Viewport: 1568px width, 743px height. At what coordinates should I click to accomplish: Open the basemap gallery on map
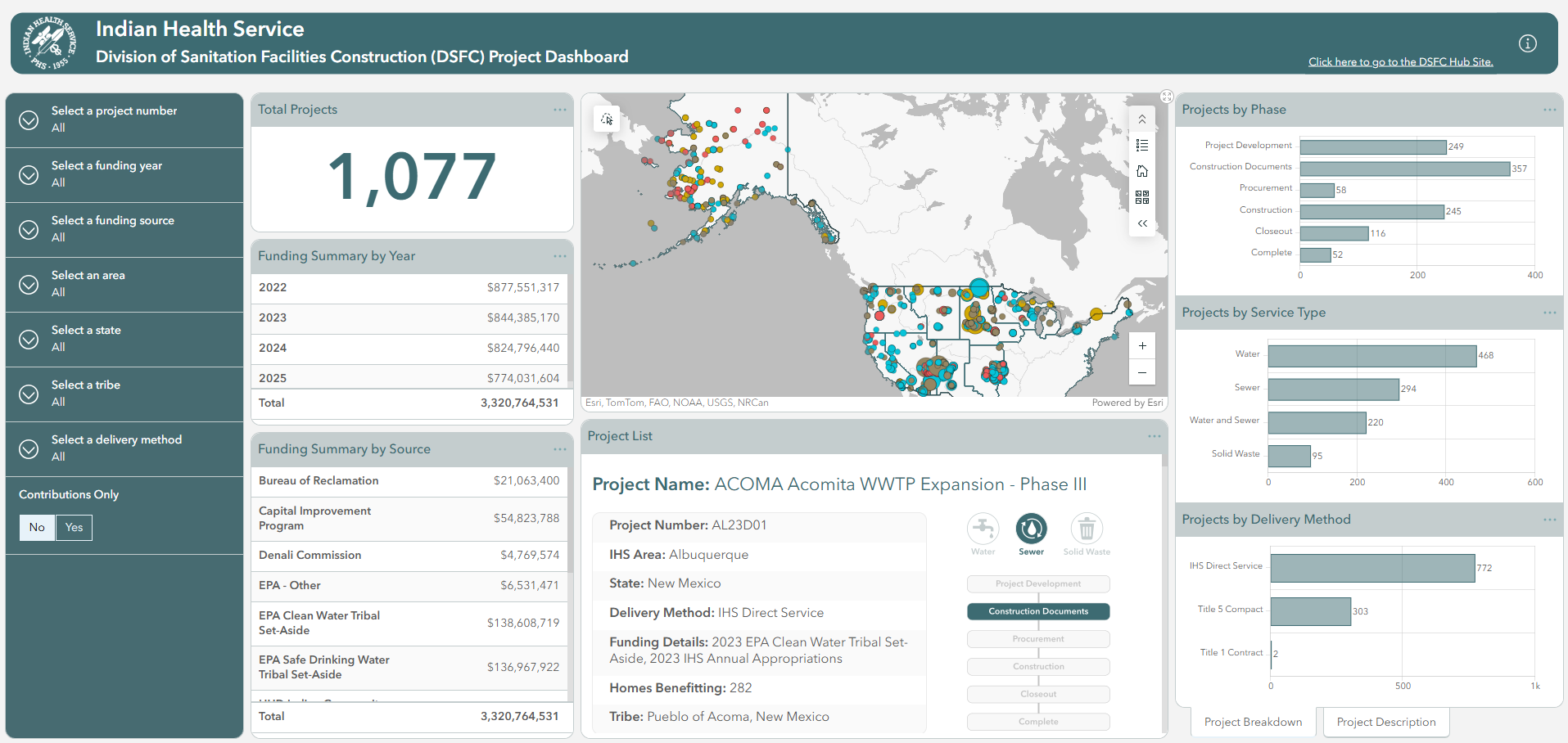point(1142,197)
